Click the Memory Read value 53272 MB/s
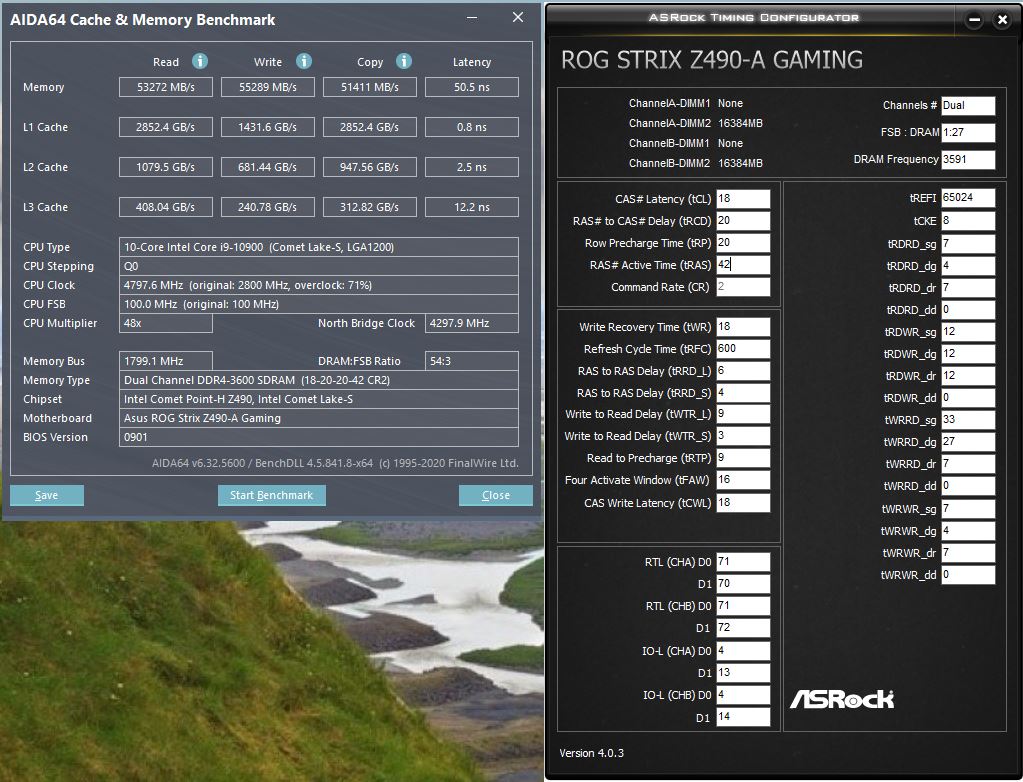1023x782 pixels. (x=166, y=87)
